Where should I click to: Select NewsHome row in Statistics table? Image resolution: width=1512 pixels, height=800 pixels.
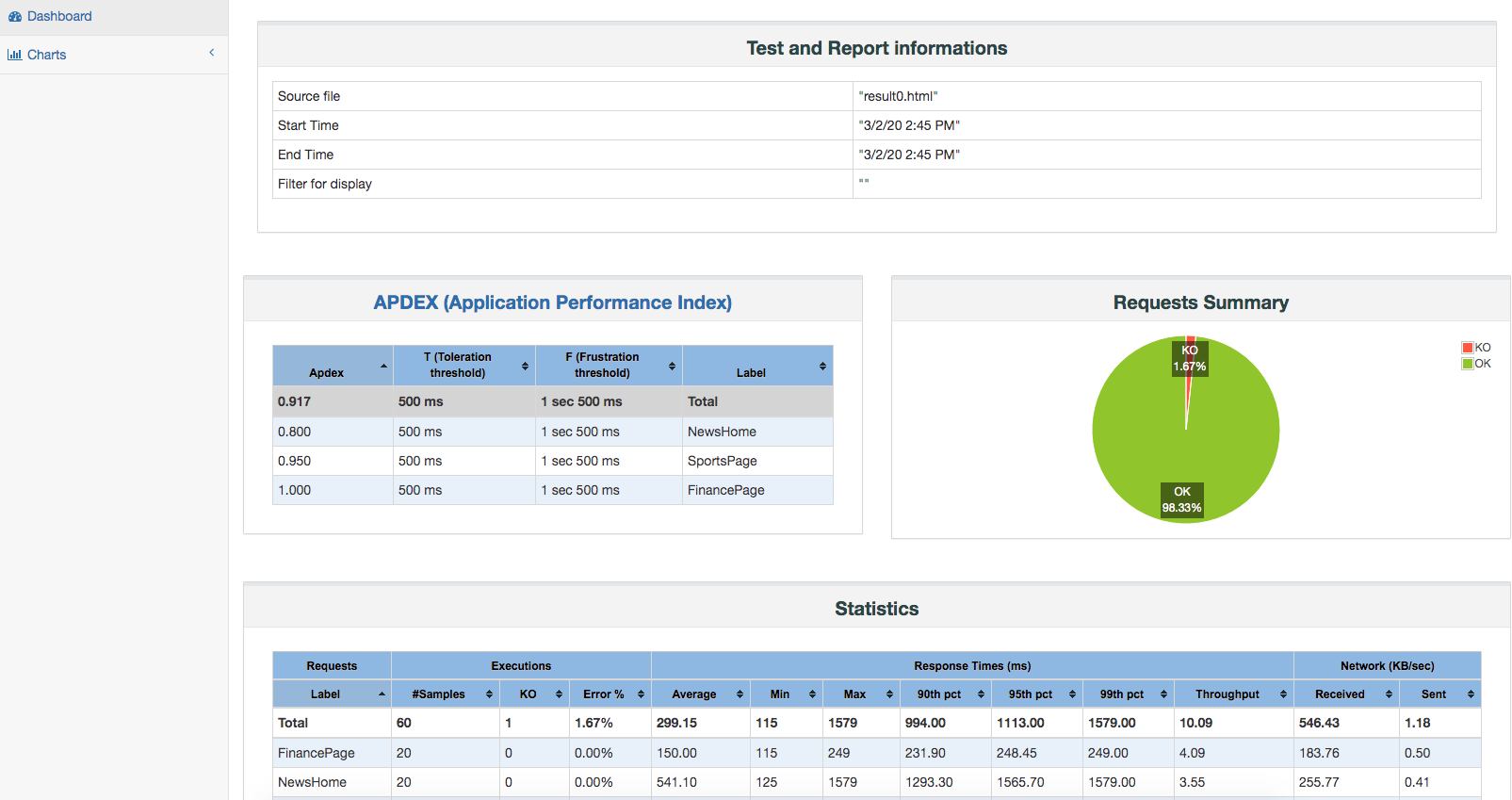point(876,782)
